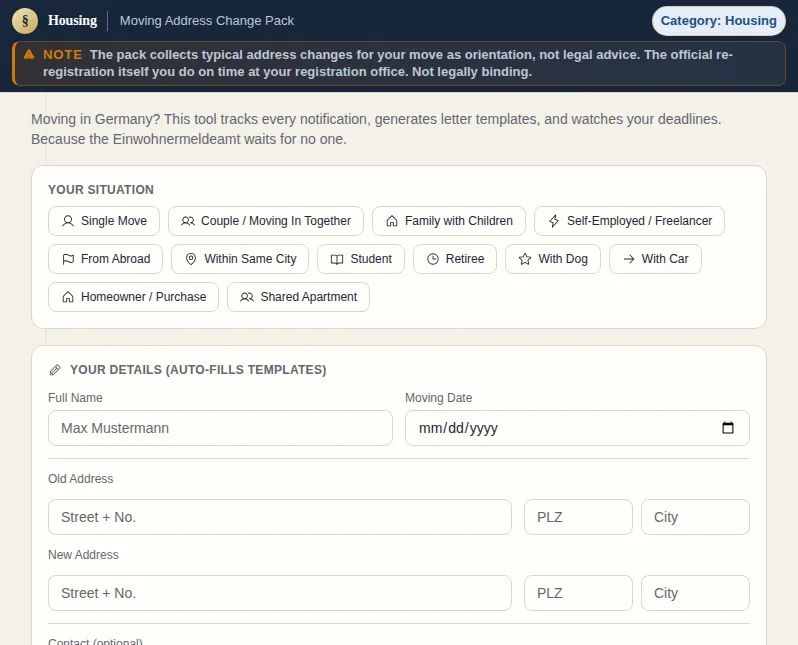Open the calendar picker in Moving Date

(x=728, y=428)
